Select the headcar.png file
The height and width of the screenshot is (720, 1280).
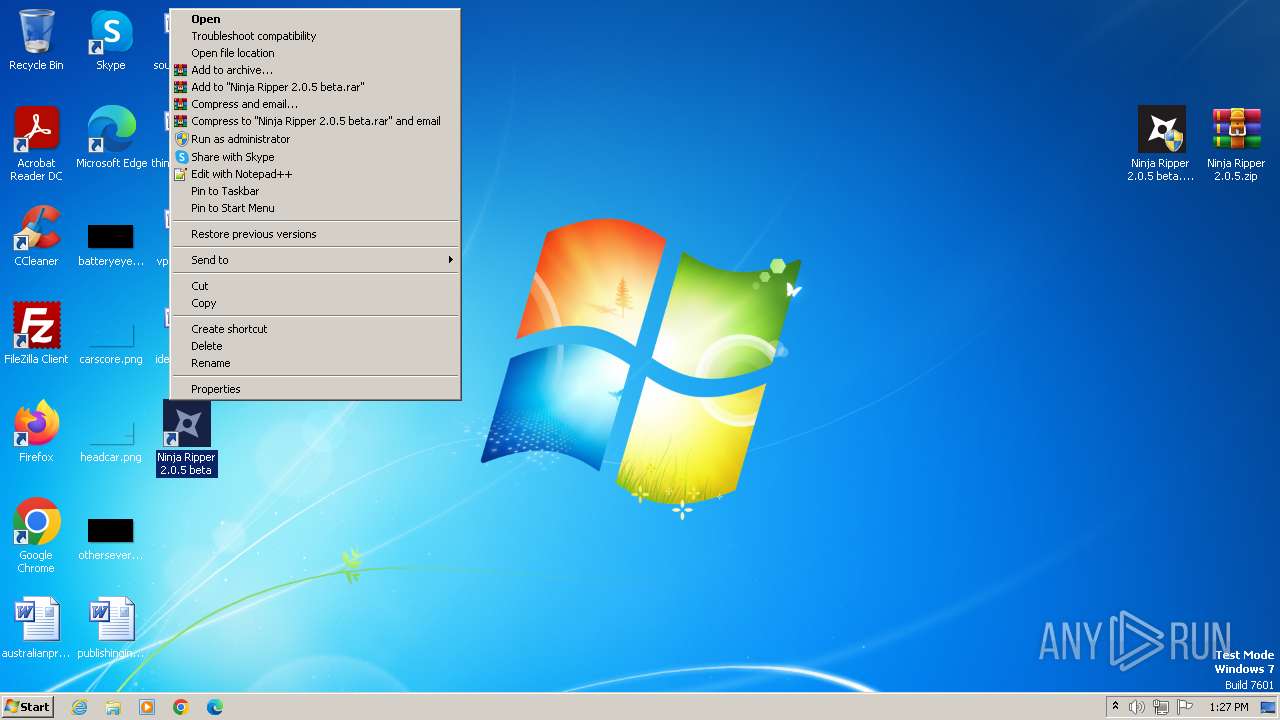pos(111,438)
